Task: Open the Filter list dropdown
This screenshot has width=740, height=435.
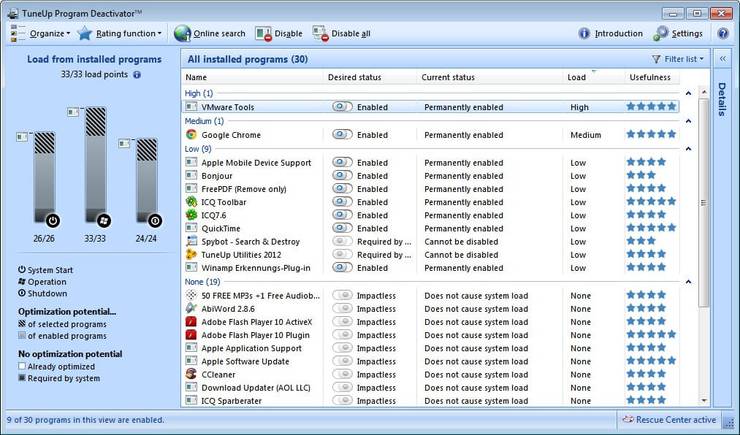Action: pyautogui.click(x=678, y=59)
